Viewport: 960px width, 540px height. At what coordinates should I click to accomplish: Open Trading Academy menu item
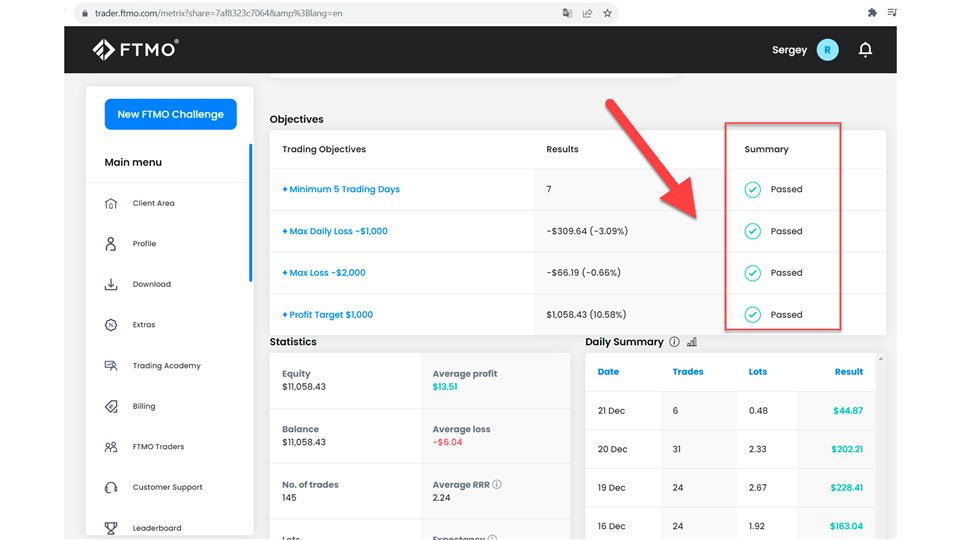click(167, 366)
